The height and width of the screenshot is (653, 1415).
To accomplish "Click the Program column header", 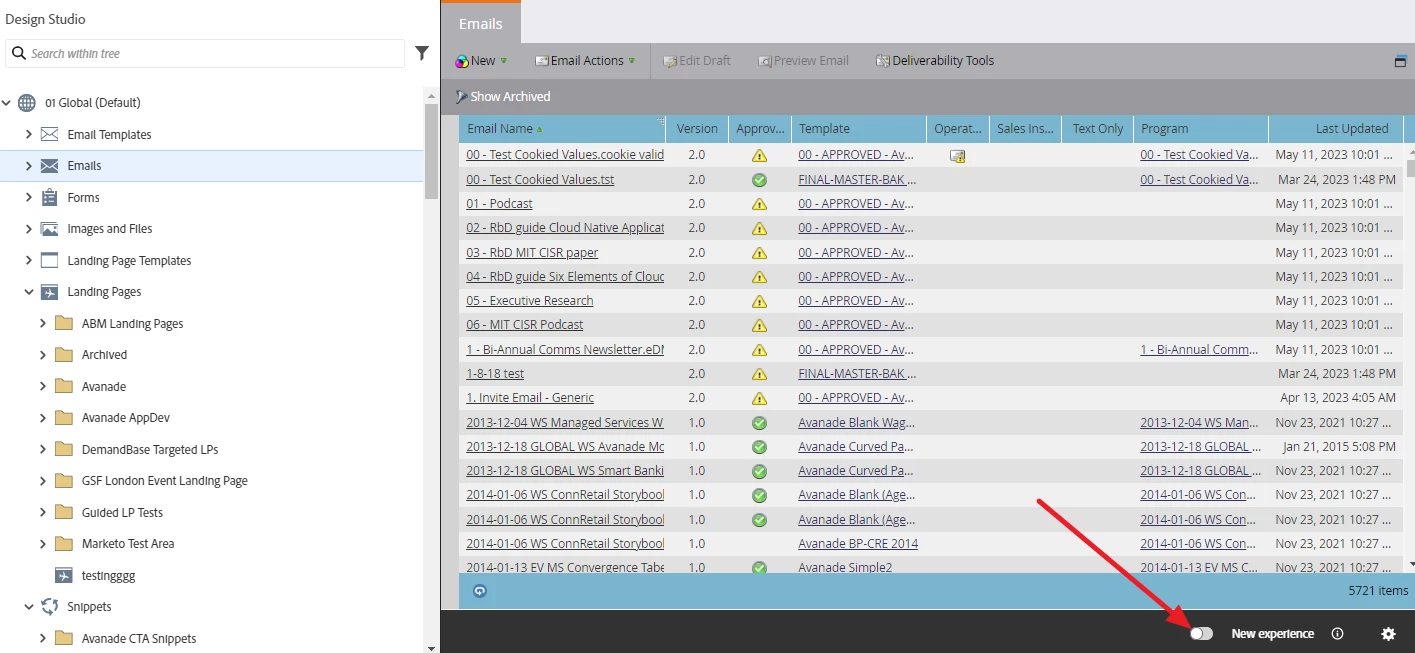I will click(1203, 129).
